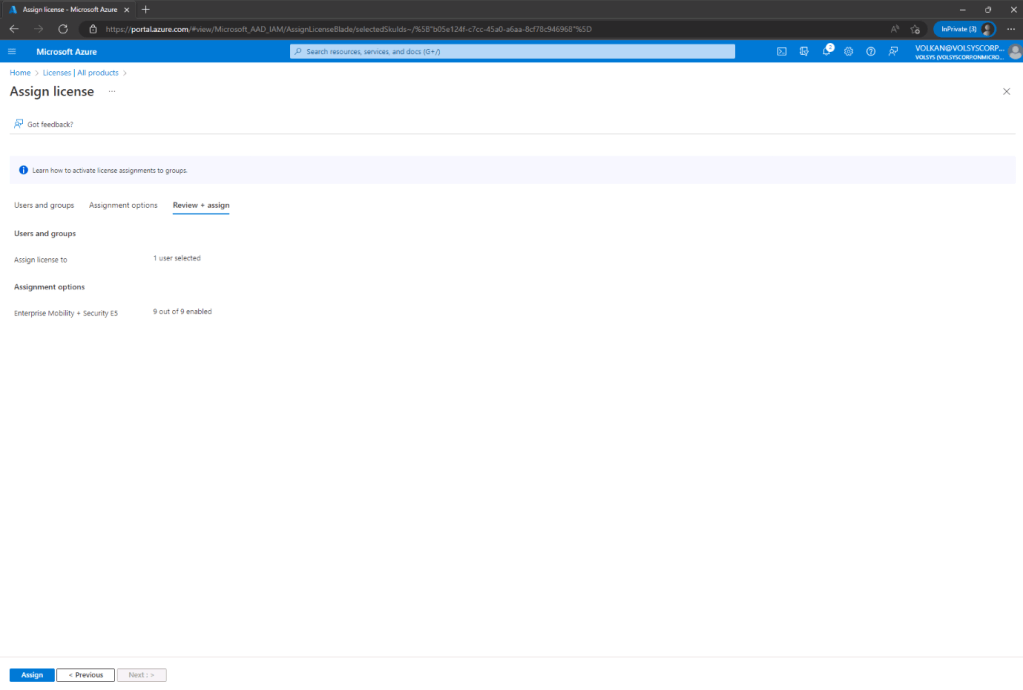Click the blue Assign button
This screenshot has height=690, width=1023.
(x=32, y=675)
